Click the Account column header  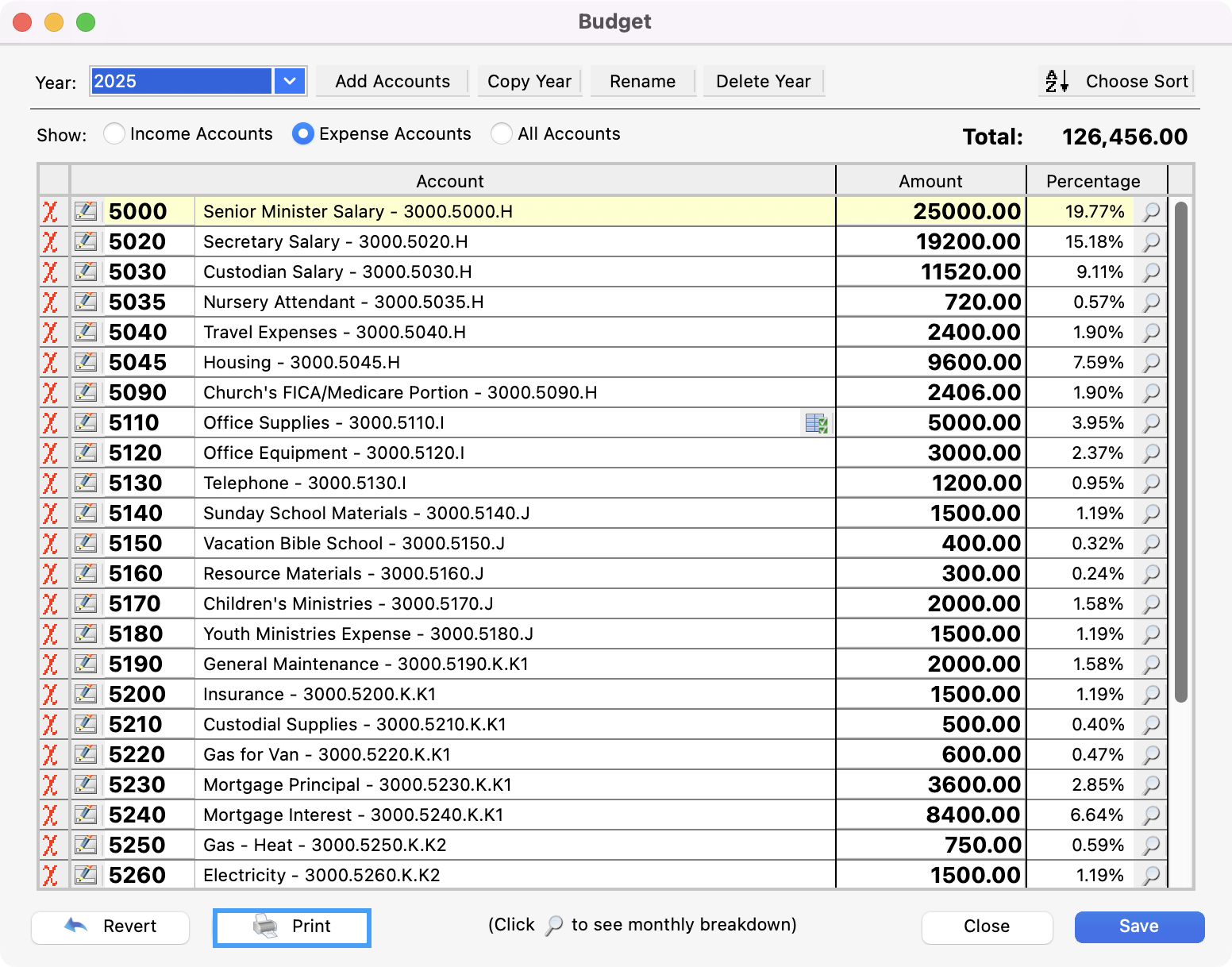coord(450,181)
